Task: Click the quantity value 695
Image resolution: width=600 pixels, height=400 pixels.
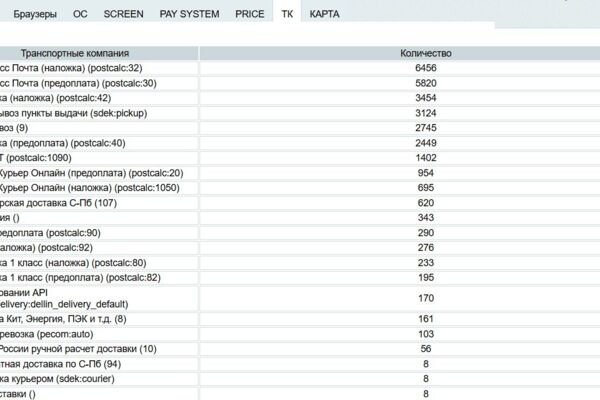Action: coord(426,188)
